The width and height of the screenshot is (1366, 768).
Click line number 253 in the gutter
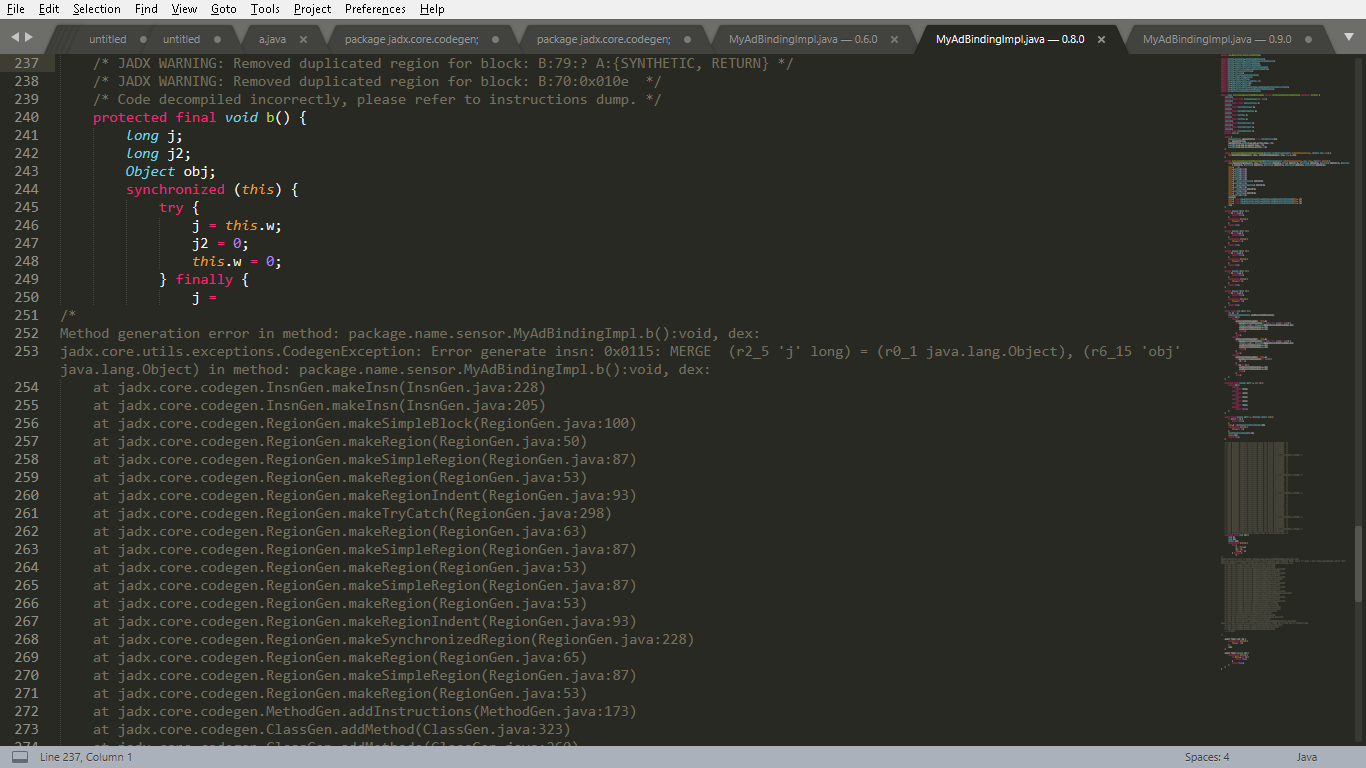pos(26,351)
